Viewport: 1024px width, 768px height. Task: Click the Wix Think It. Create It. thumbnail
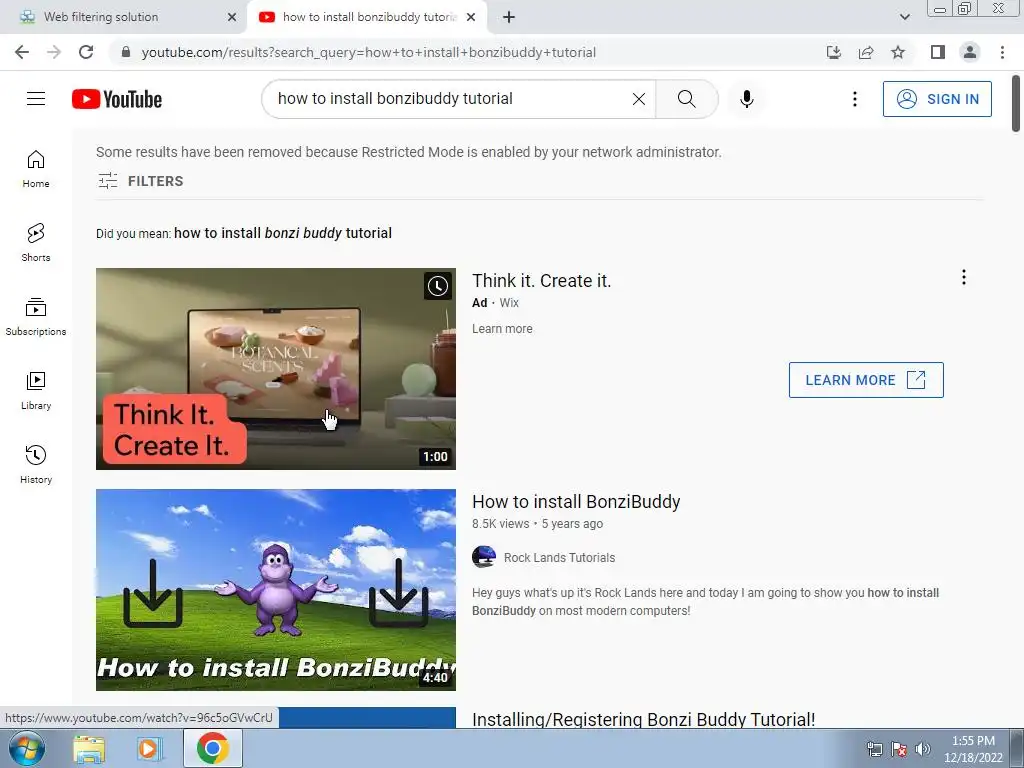click(x=276, y=368)
